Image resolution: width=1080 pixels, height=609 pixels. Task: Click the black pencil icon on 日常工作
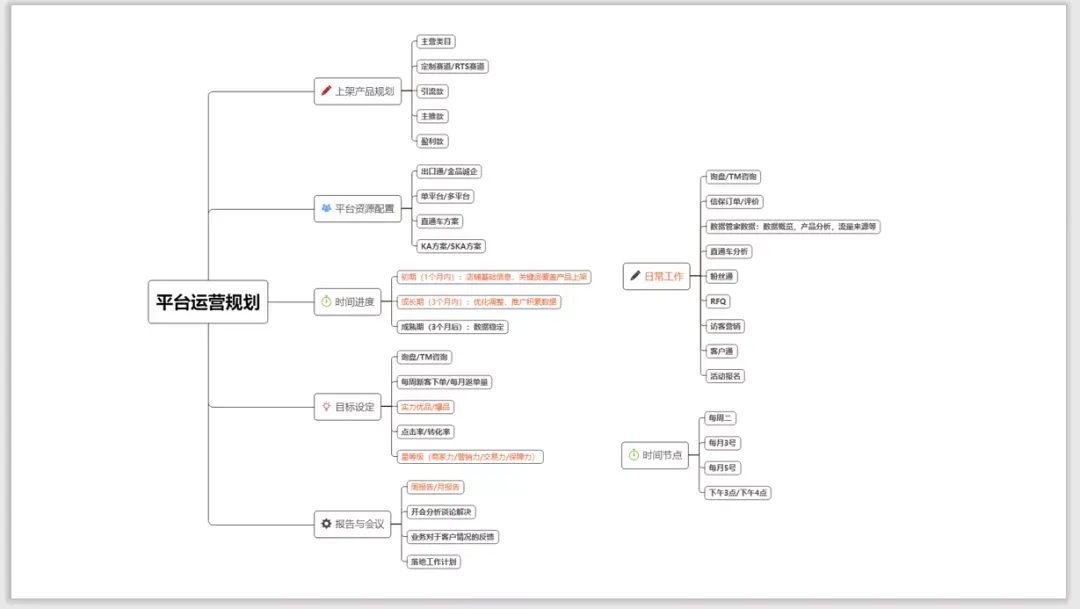pyautogui.click(x=635, y=276)
